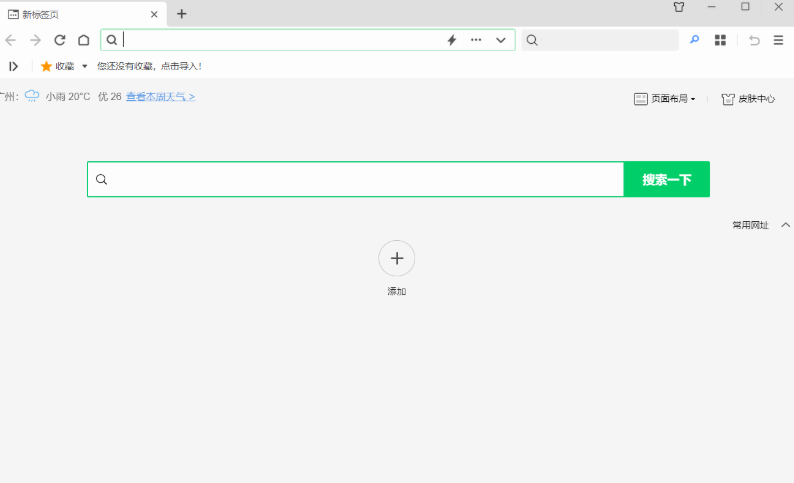Click the skin shirt icon in title bar

coord(679,7)
